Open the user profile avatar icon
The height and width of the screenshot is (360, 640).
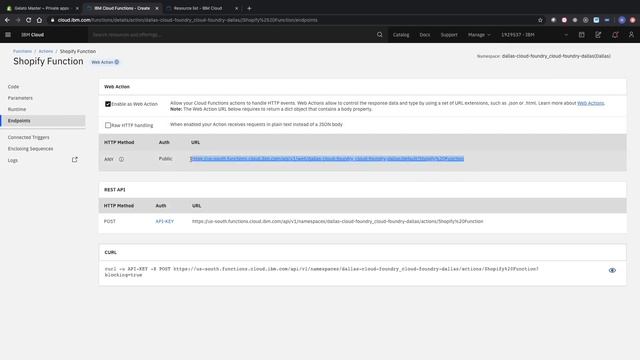coord(631,35)
